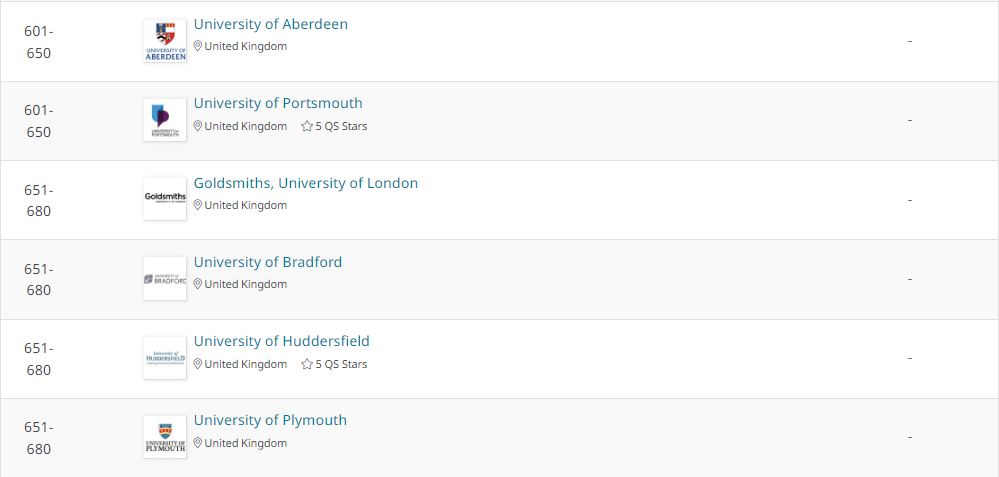The height and width of the screenshot is (477, 999).
Task: Select the University of Plymouth link
Action: [270, 420]
